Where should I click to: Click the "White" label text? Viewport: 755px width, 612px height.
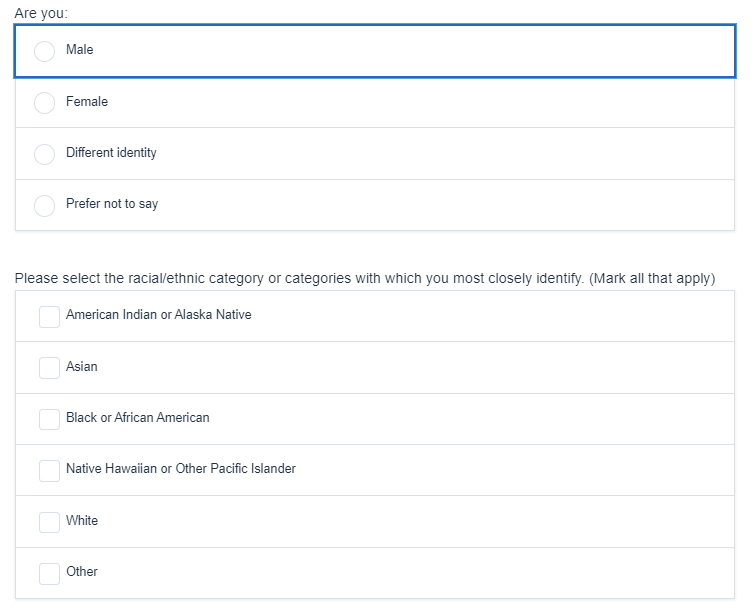pyautogui.click(x=82, y=521)
